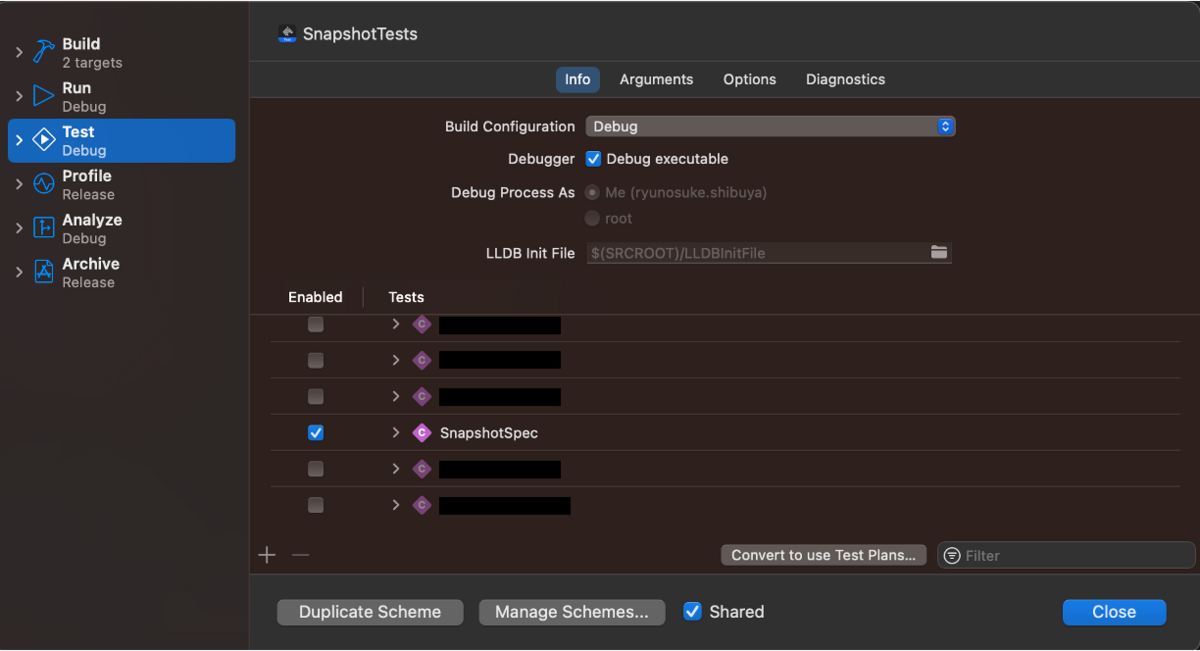
Task: Switch to the Info tab
Action: tap(578, 80)
